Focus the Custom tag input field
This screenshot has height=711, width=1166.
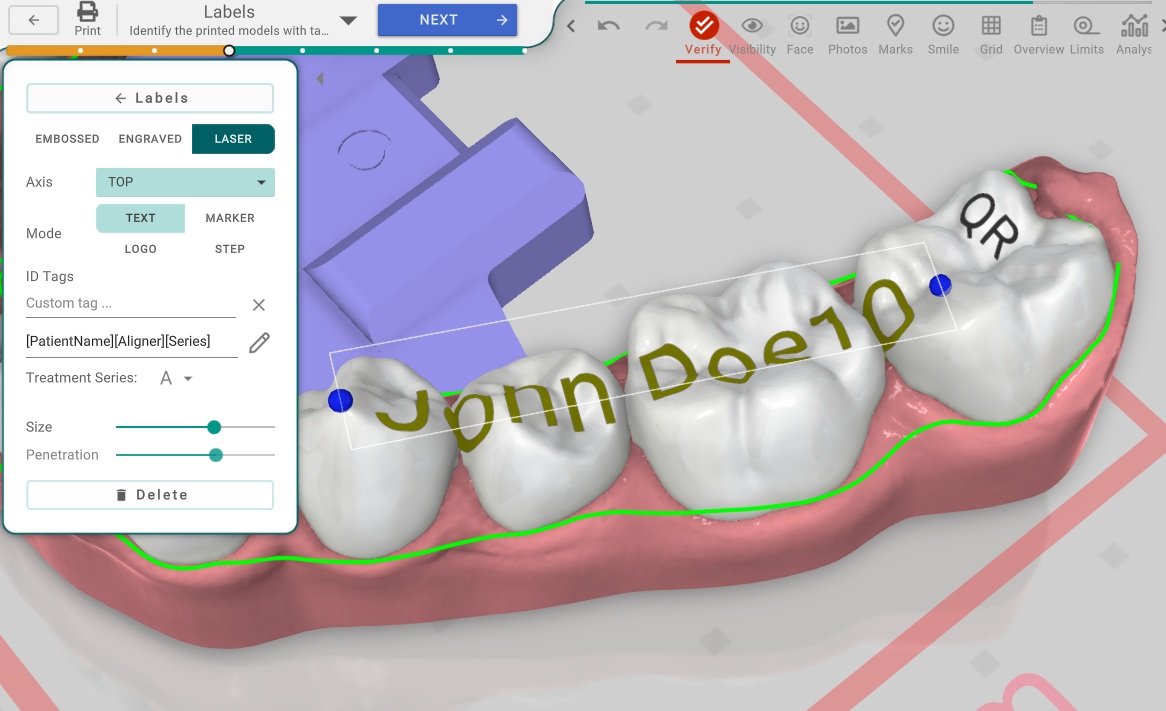[131, 303]
